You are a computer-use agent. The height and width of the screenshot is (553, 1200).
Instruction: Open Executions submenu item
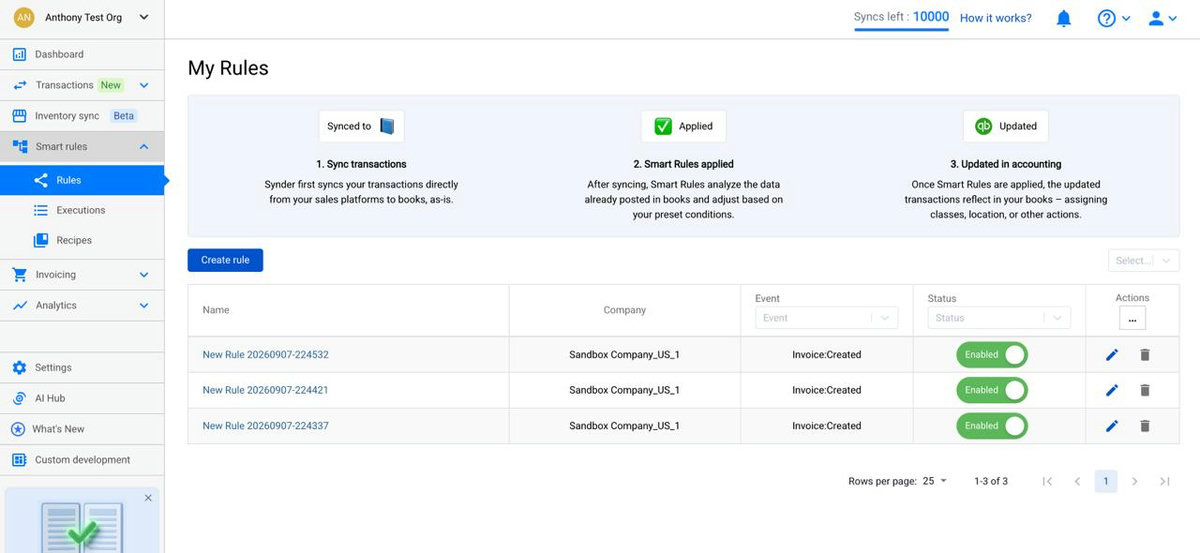tap(82, 210)
